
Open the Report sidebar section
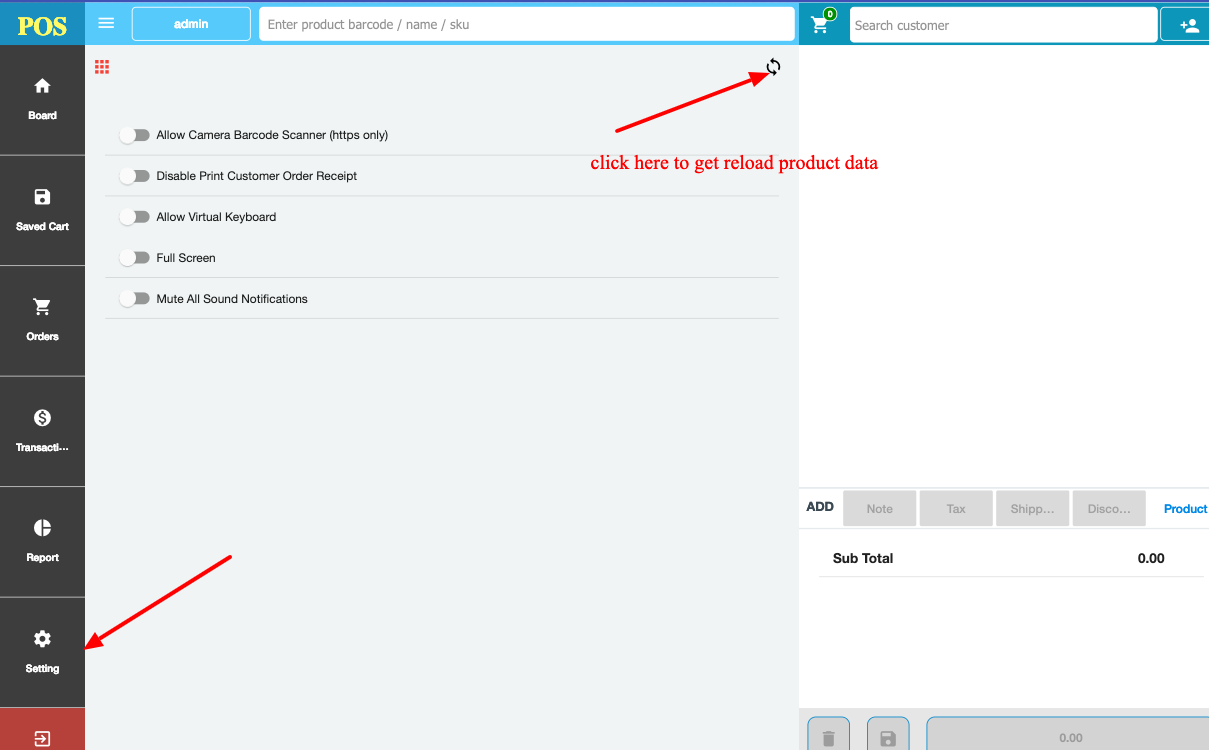[x=42, y=541]
